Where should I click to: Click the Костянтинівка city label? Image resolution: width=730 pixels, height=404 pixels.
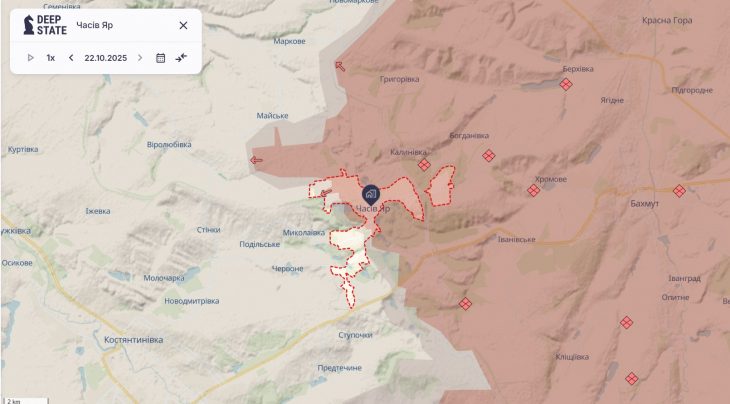coord(134,340)
